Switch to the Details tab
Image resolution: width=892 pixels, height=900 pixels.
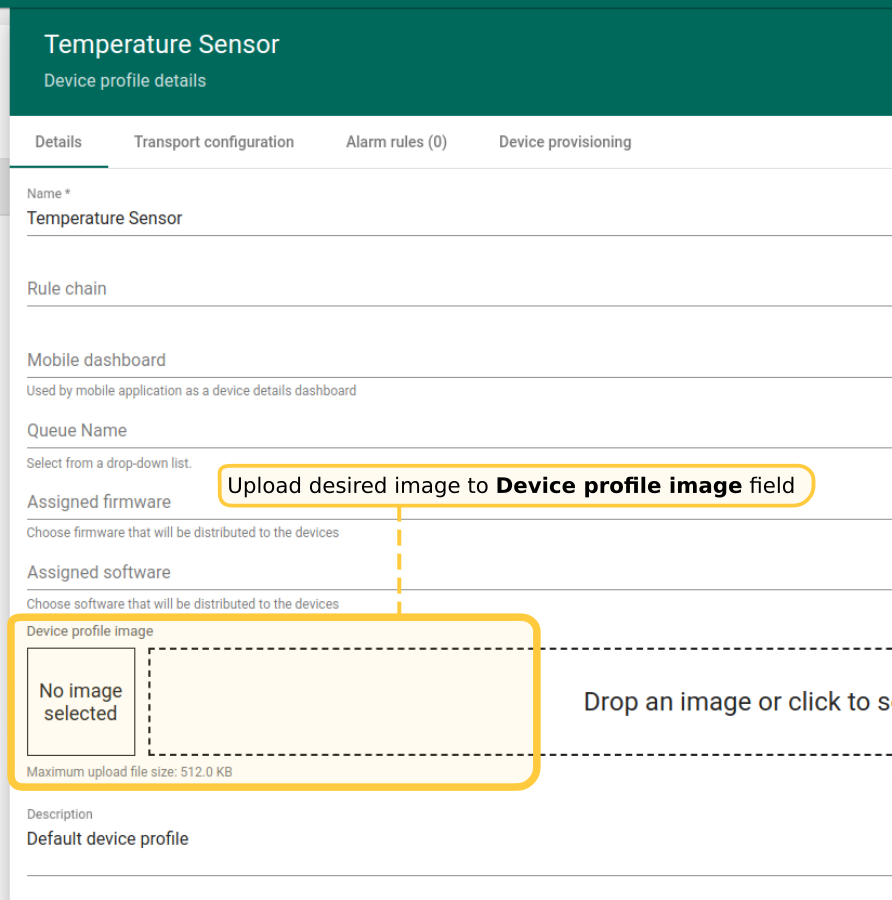58,142
